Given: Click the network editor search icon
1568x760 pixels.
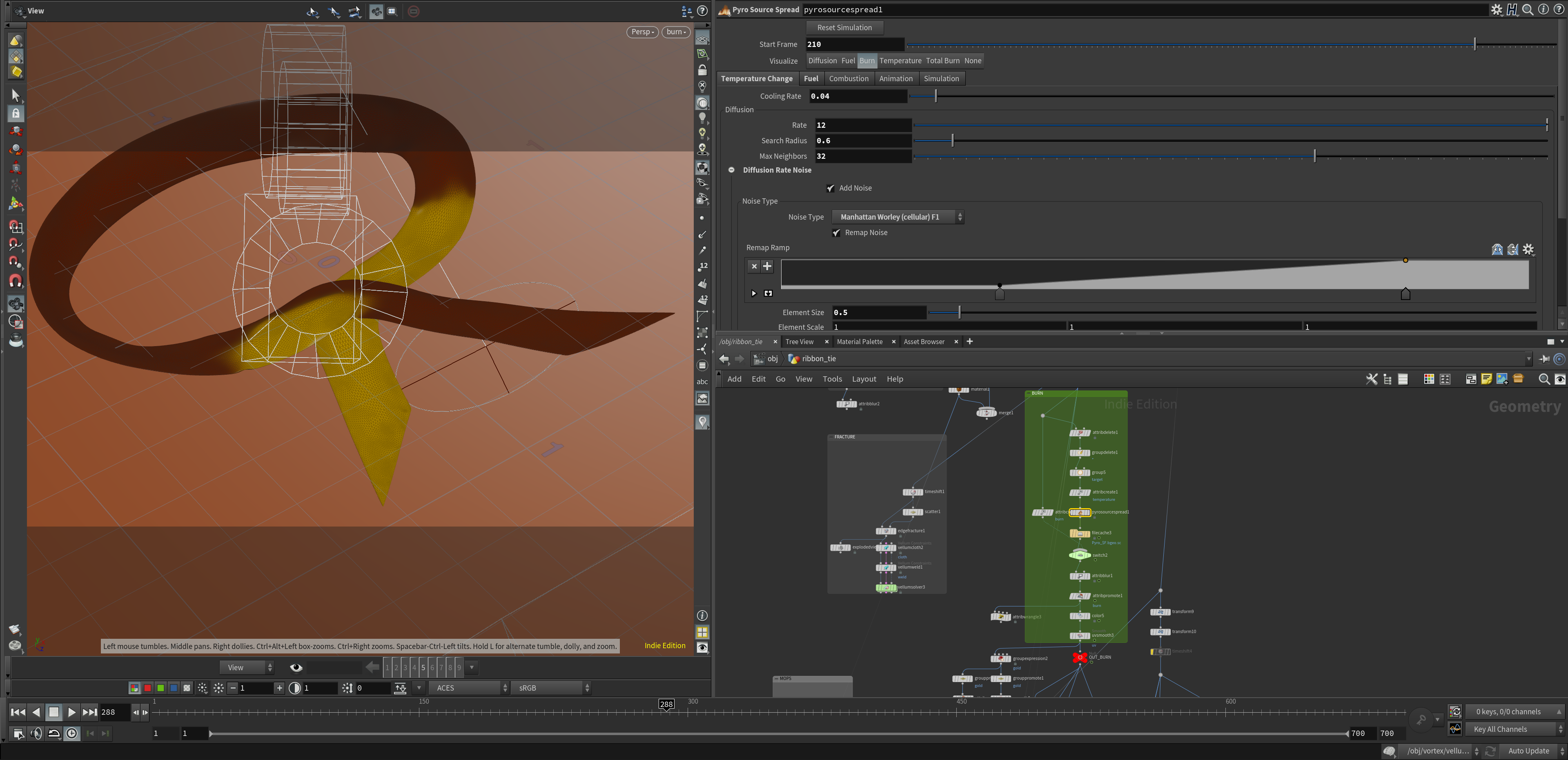Looking at the screenshot, I should tap(1543, 379).
